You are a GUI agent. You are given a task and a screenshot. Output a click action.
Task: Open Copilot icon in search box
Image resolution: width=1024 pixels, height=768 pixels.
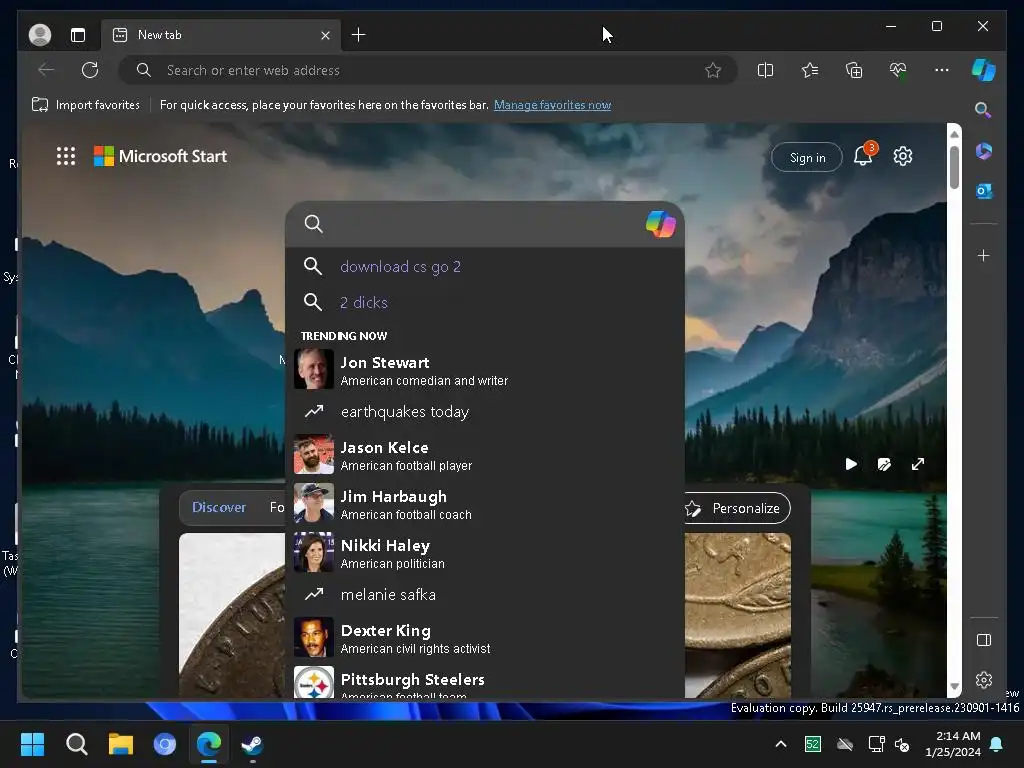pyautogui.click(x=660, y=224)
